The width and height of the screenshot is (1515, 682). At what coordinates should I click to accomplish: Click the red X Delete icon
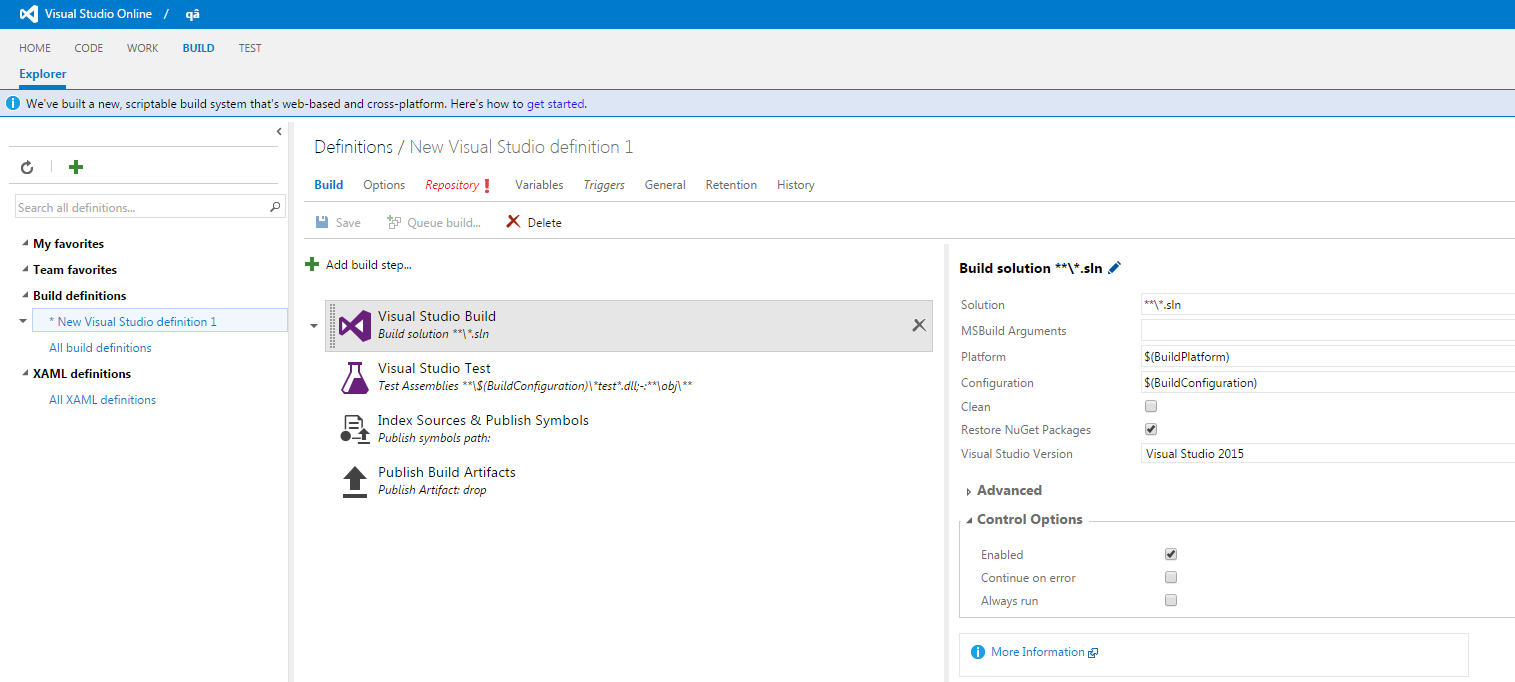[513, 222]
